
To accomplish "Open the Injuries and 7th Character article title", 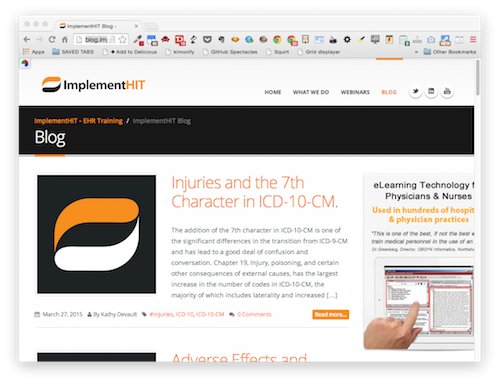I will click(255, 192).
